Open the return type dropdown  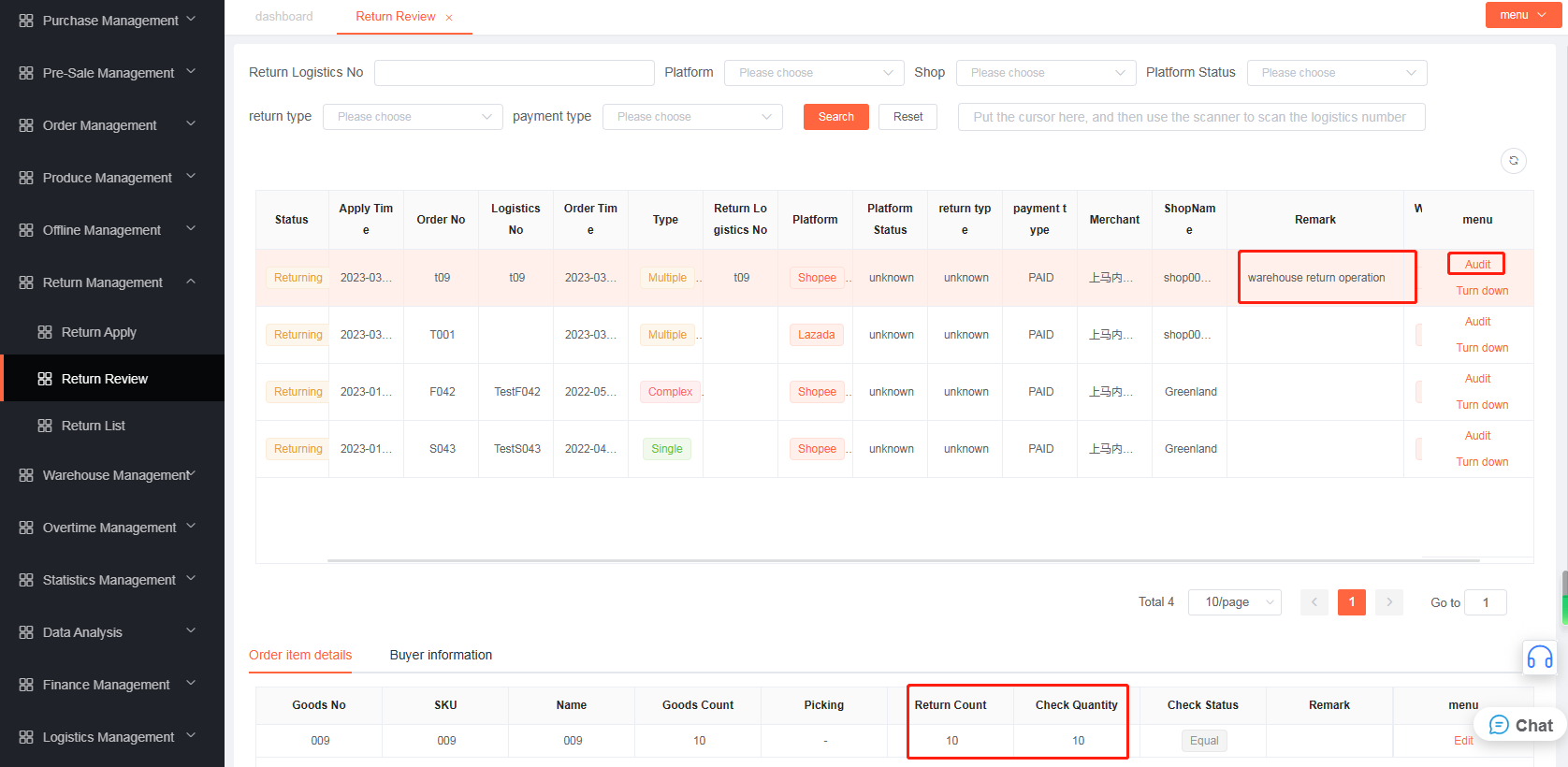point(413,117)
